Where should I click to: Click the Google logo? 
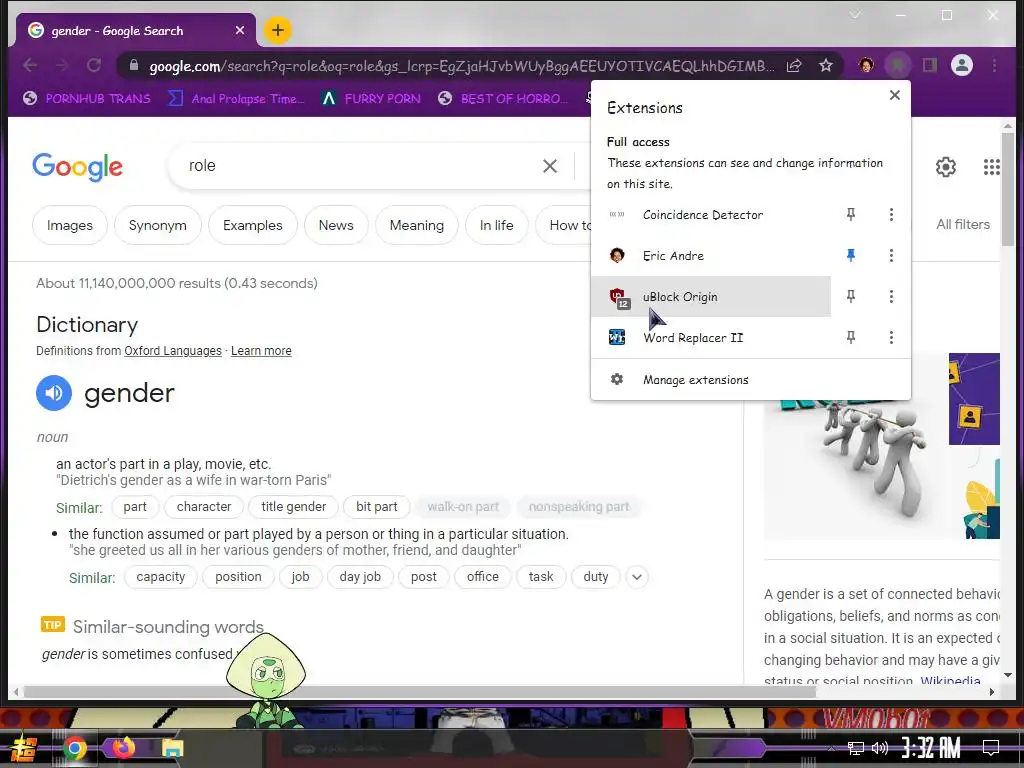[77, 167]
